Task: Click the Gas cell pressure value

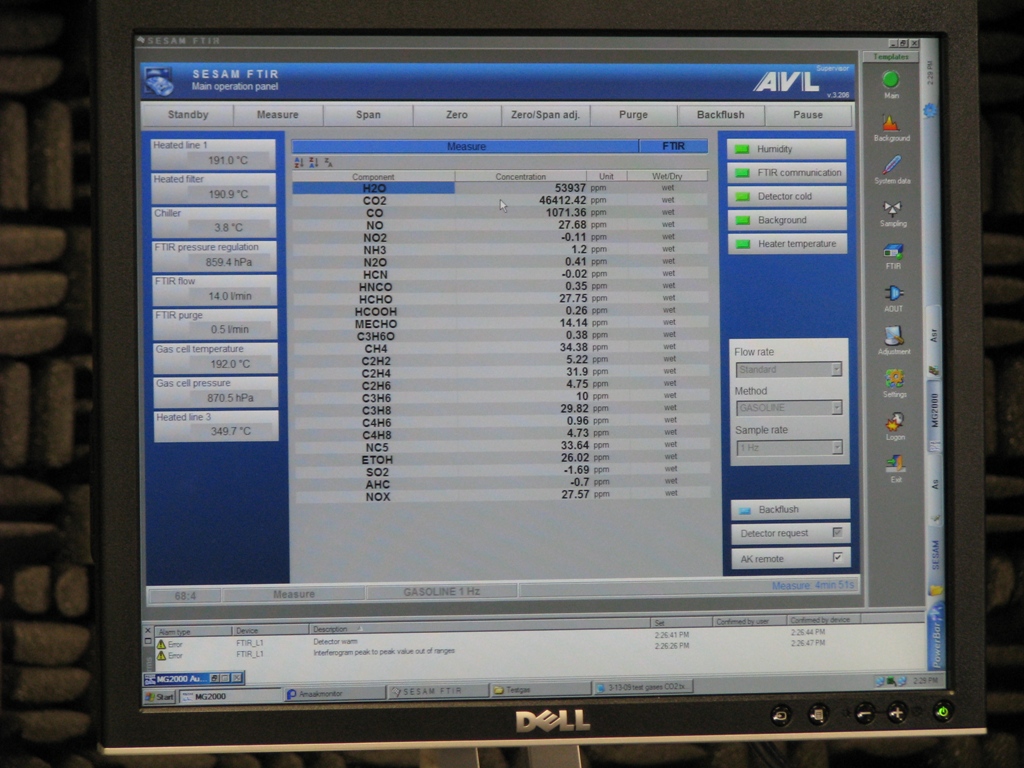Action: (x=230, y=398)
